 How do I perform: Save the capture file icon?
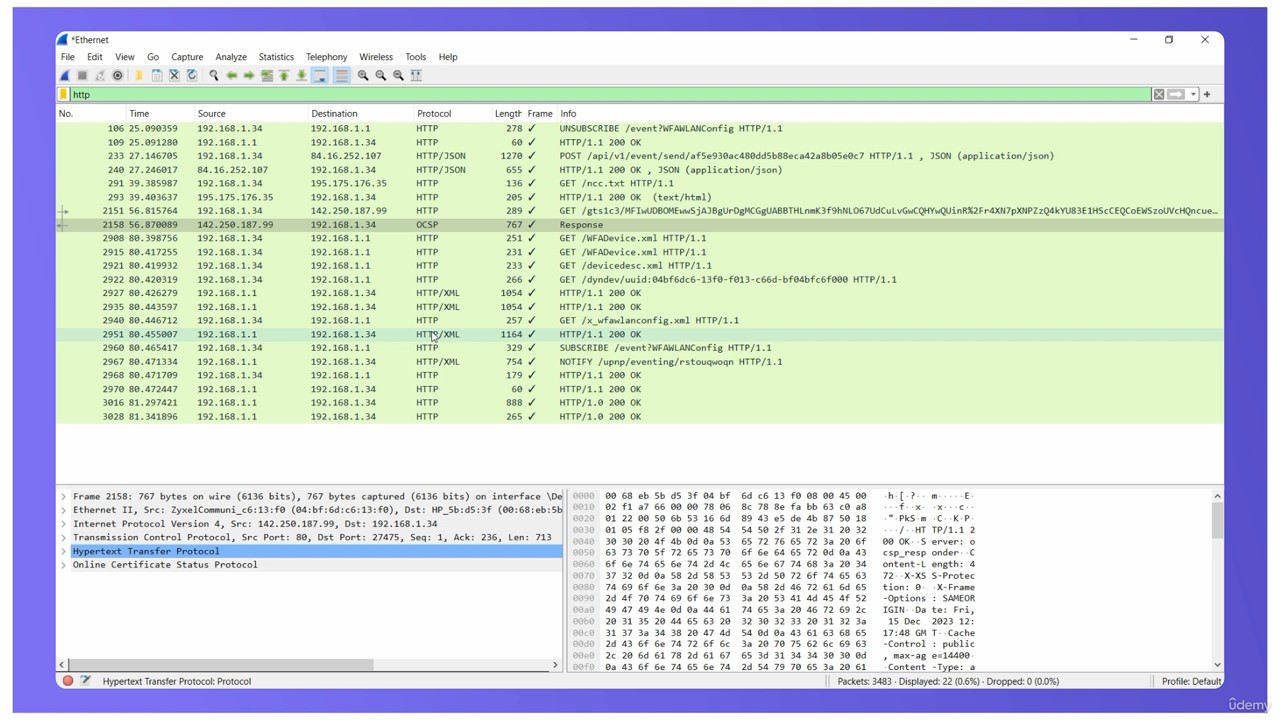[x=157, y=75]
